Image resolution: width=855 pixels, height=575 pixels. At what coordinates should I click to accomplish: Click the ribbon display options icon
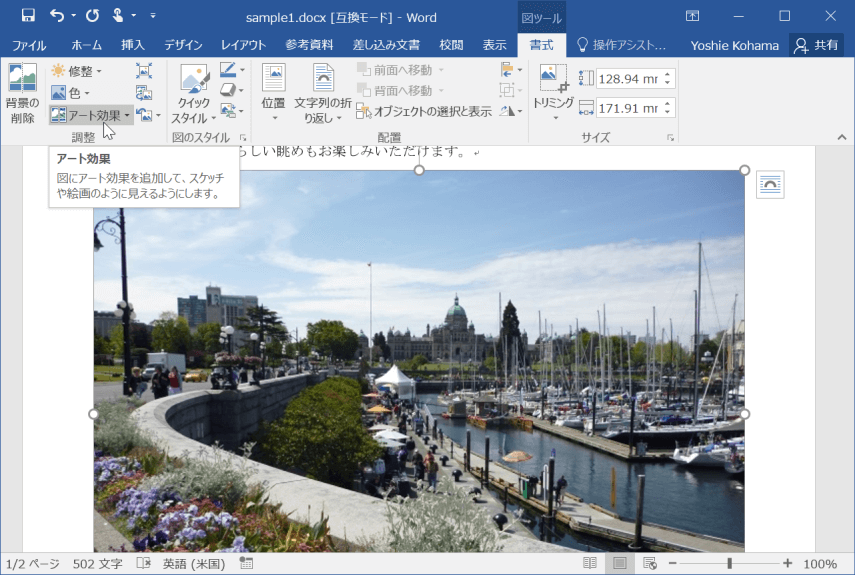[692, 16]
